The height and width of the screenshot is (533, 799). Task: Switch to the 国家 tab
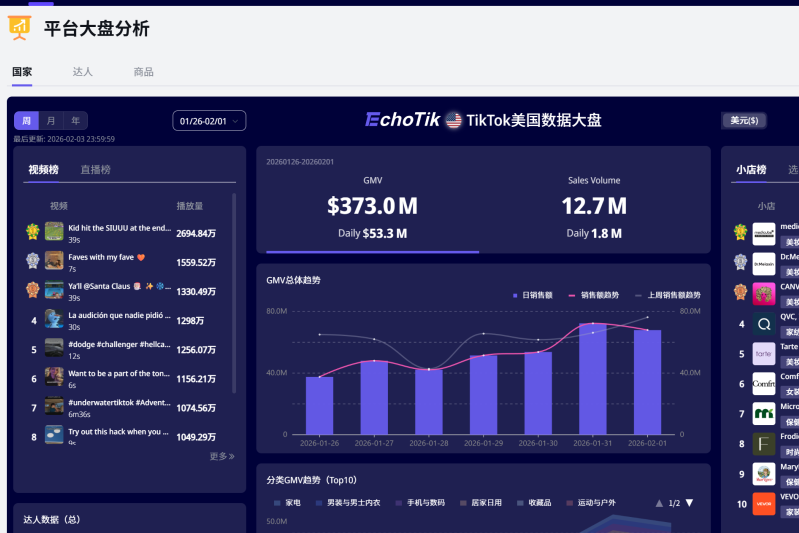[x=22, y=72]
